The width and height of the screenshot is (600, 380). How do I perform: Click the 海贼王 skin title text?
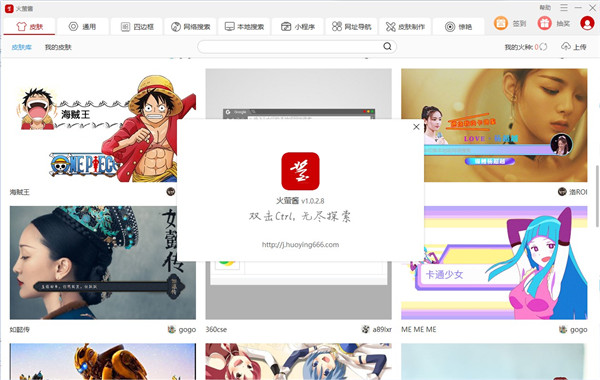click(20, 192)
